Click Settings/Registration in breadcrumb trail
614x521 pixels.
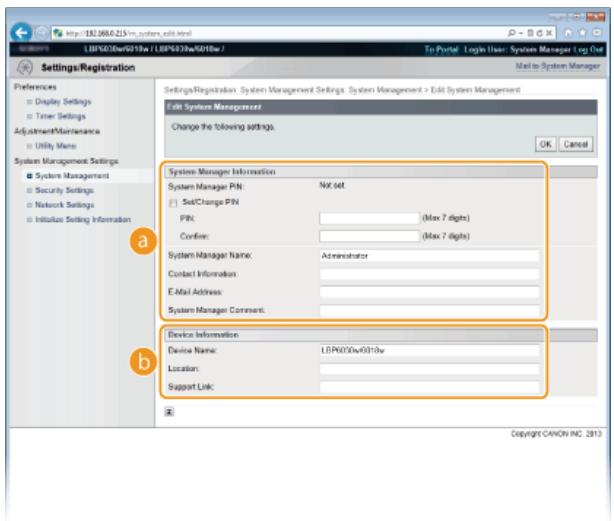[200, 90]
